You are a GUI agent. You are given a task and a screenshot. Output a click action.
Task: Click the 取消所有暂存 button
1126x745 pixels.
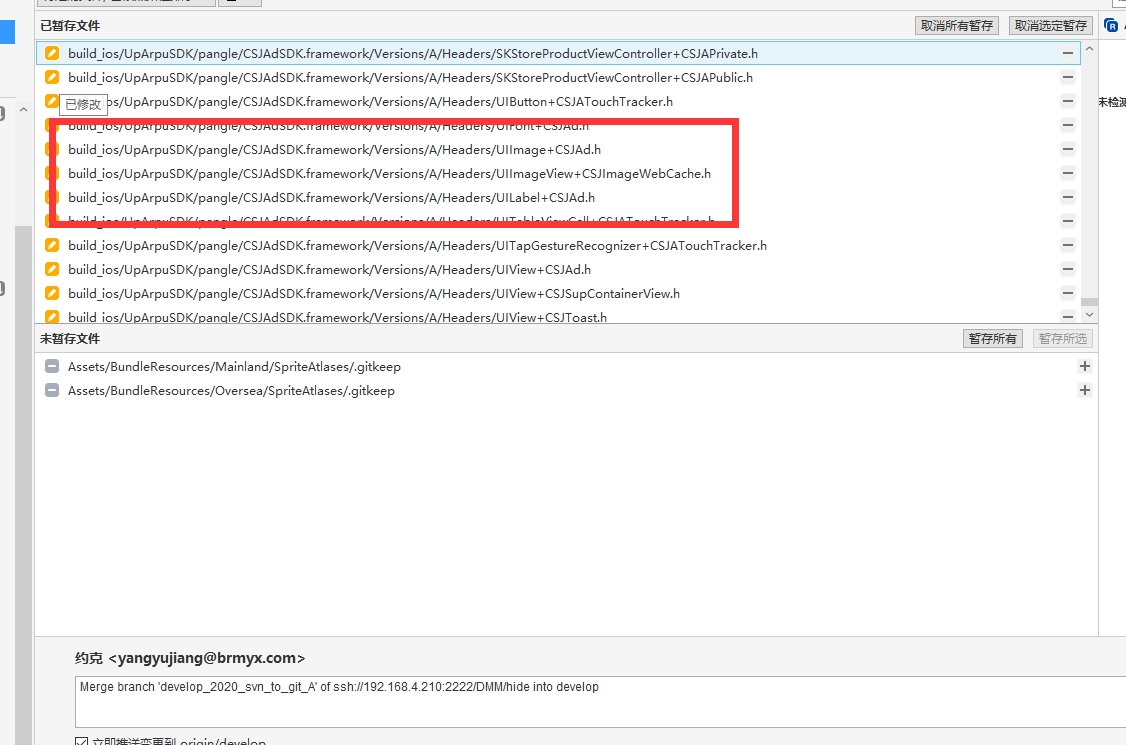click(957, 26)
